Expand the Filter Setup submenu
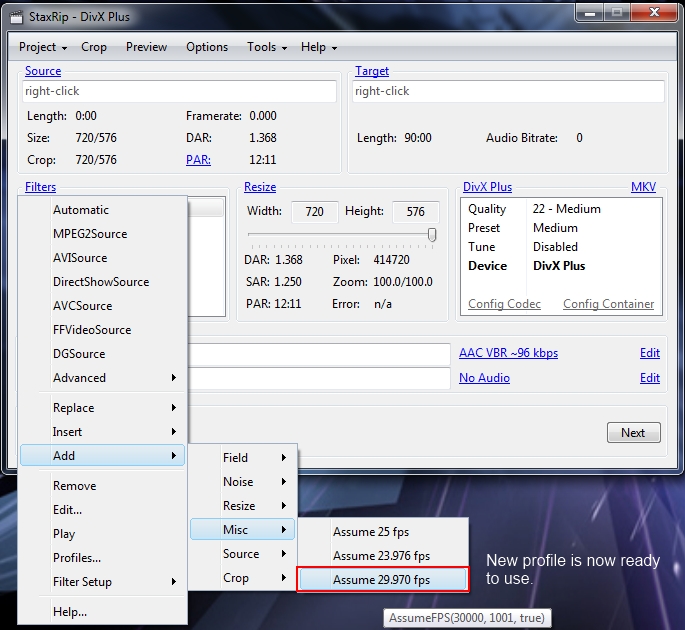 tap(103, 582)
